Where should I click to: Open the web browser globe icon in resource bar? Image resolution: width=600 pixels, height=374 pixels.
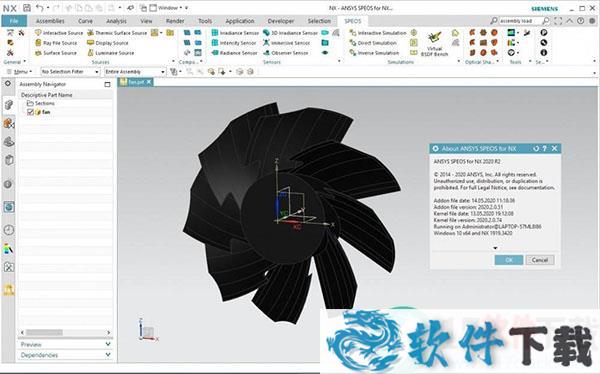tap(9, 207)
